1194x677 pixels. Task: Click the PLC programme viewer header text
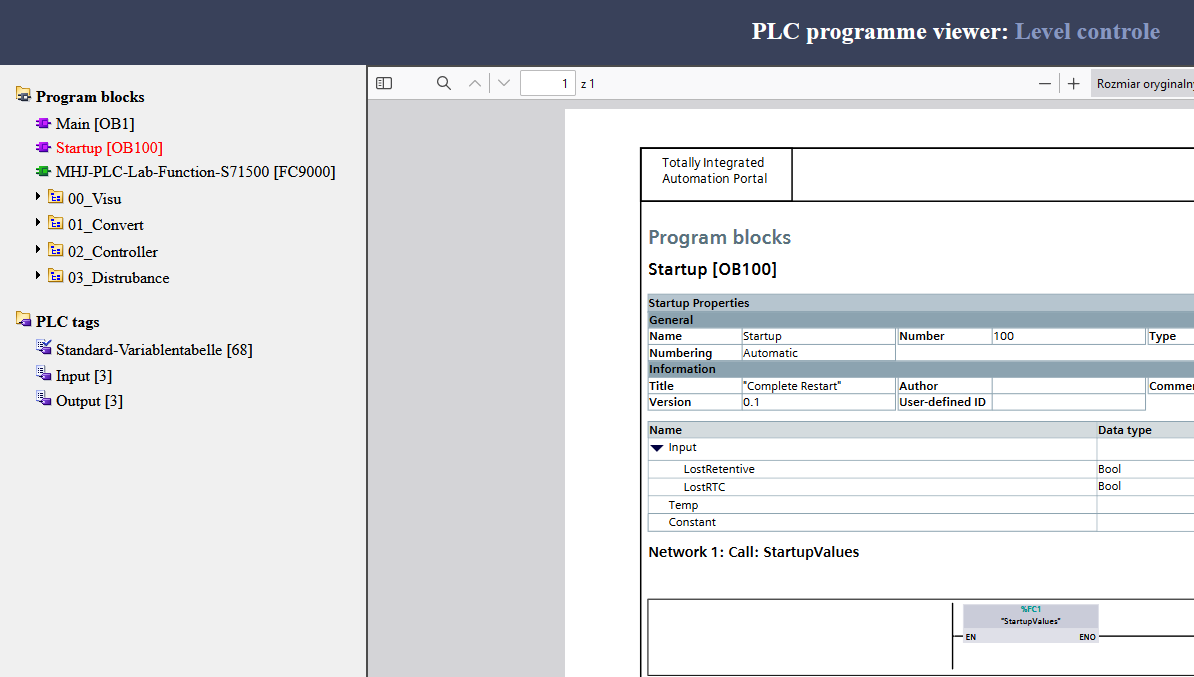(880, 31)
